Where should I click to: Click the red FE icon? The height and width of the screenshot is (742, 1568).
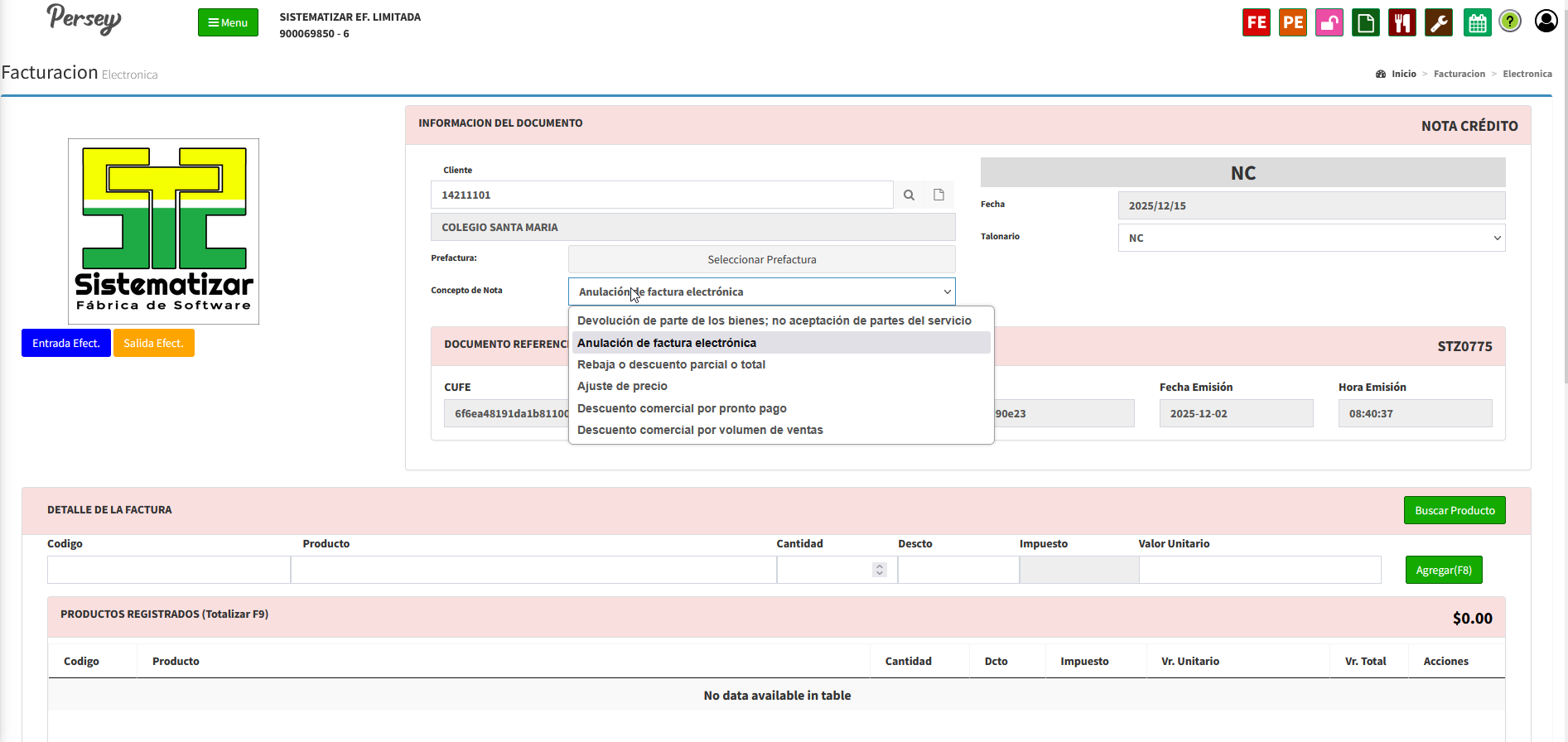(1256, 22)
